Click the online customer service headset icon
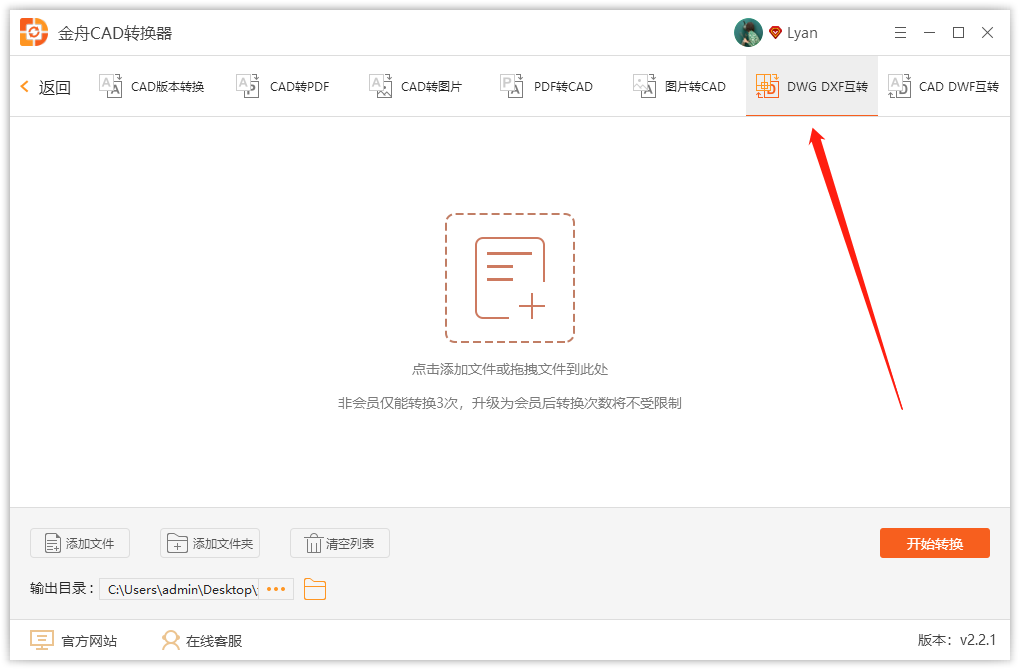This screenshot has height=670, width=1020. pyautogui.click(x=171, y=640)
